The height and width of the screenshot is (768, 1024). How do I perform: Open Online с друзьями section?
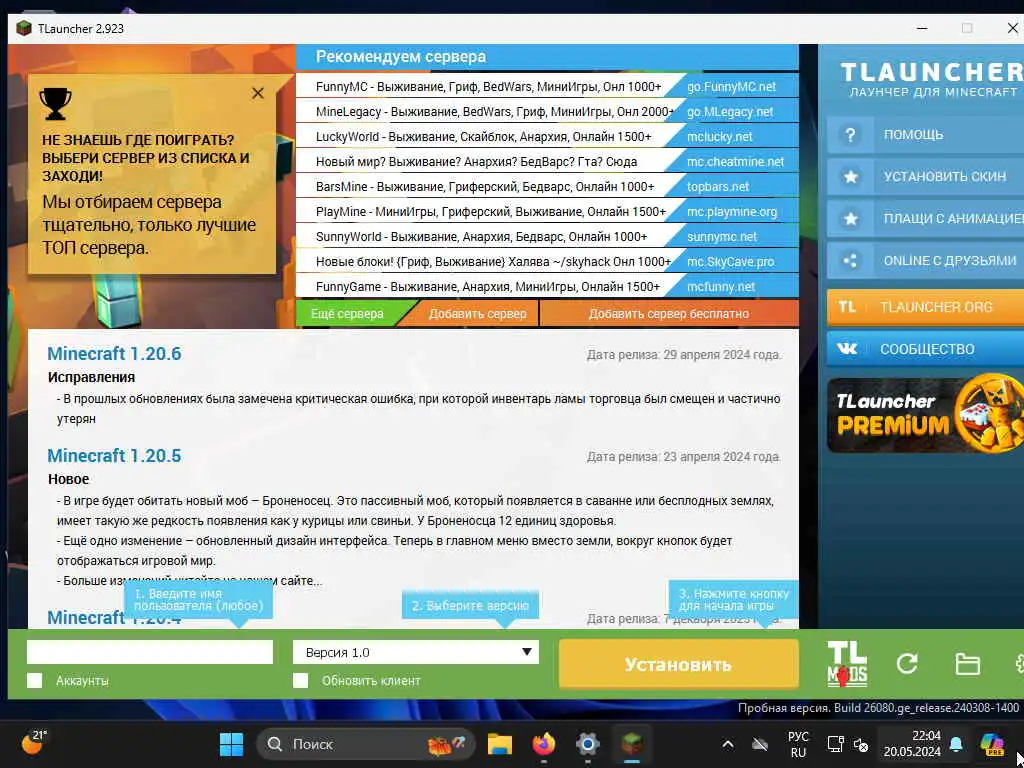click(x=925, y=261)
